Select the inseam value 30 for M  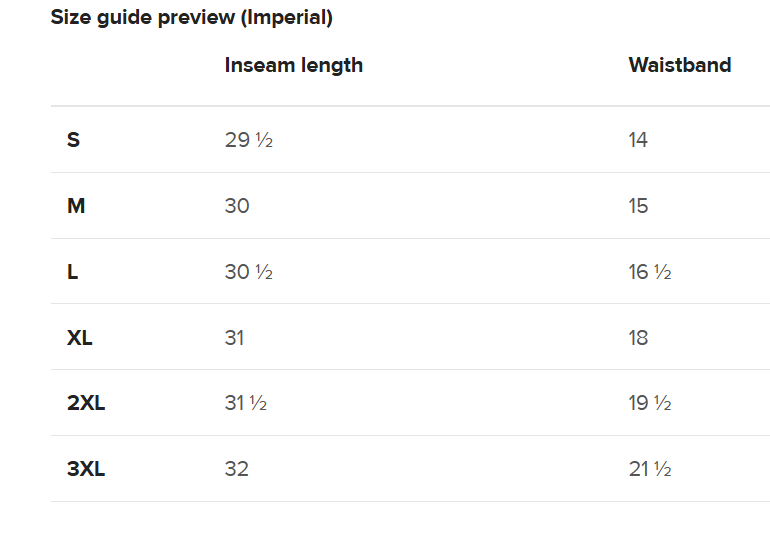click(237, 206)
